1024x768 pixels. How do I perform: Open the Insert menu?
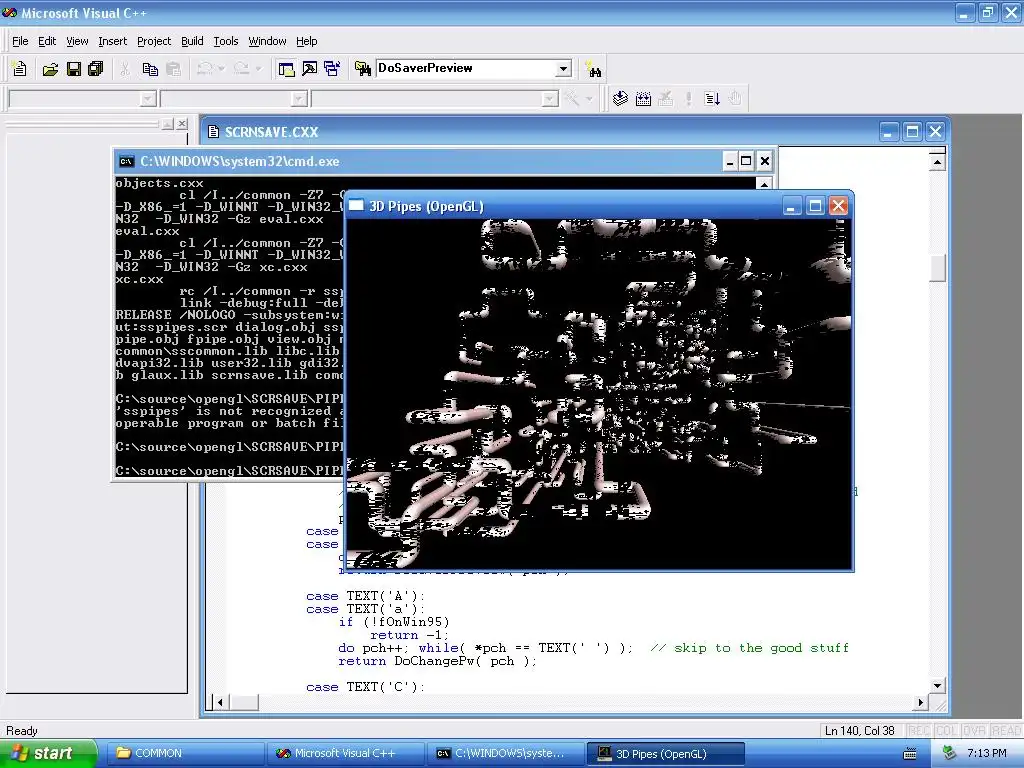point(112,41)
